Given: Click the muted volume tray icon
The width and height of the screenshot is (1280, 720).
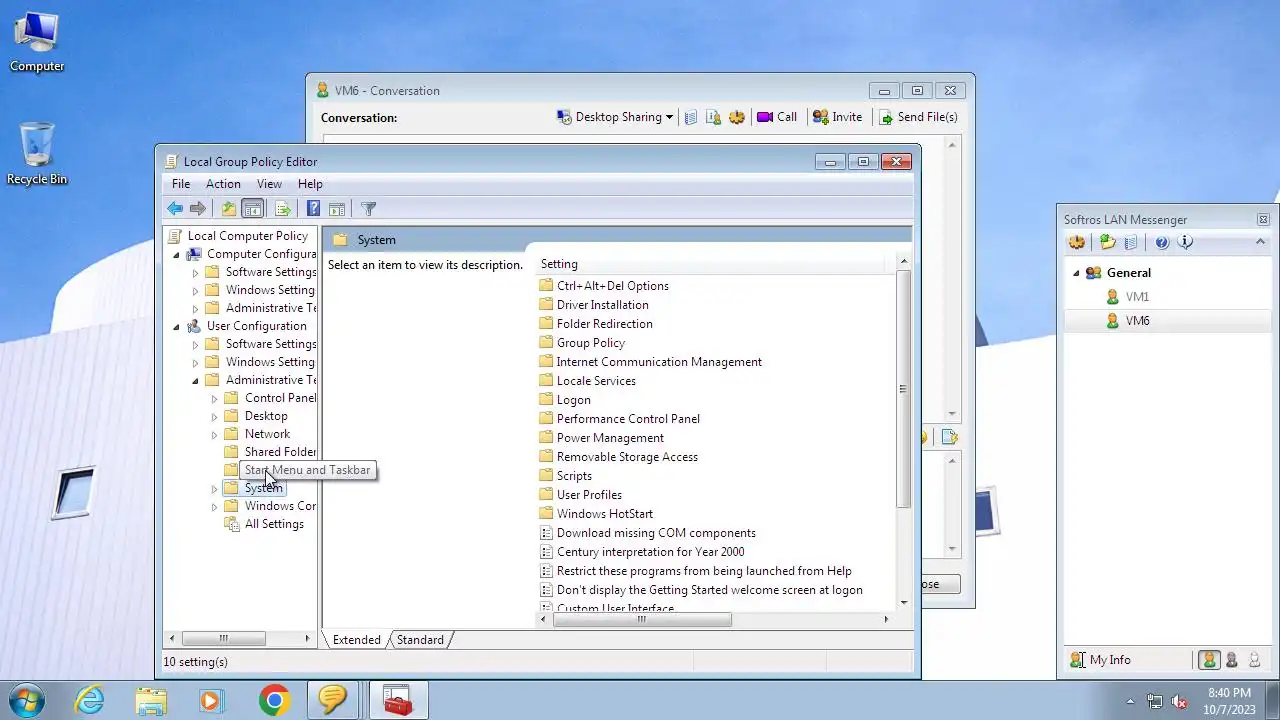Looking at the screenshot, I should (1179, 701).
